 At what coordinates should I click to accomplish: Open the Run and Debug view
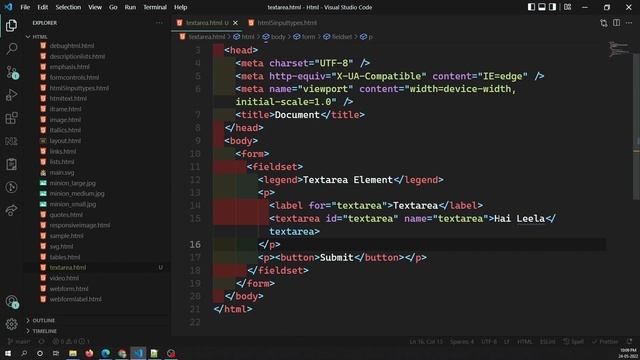point(11,95)
